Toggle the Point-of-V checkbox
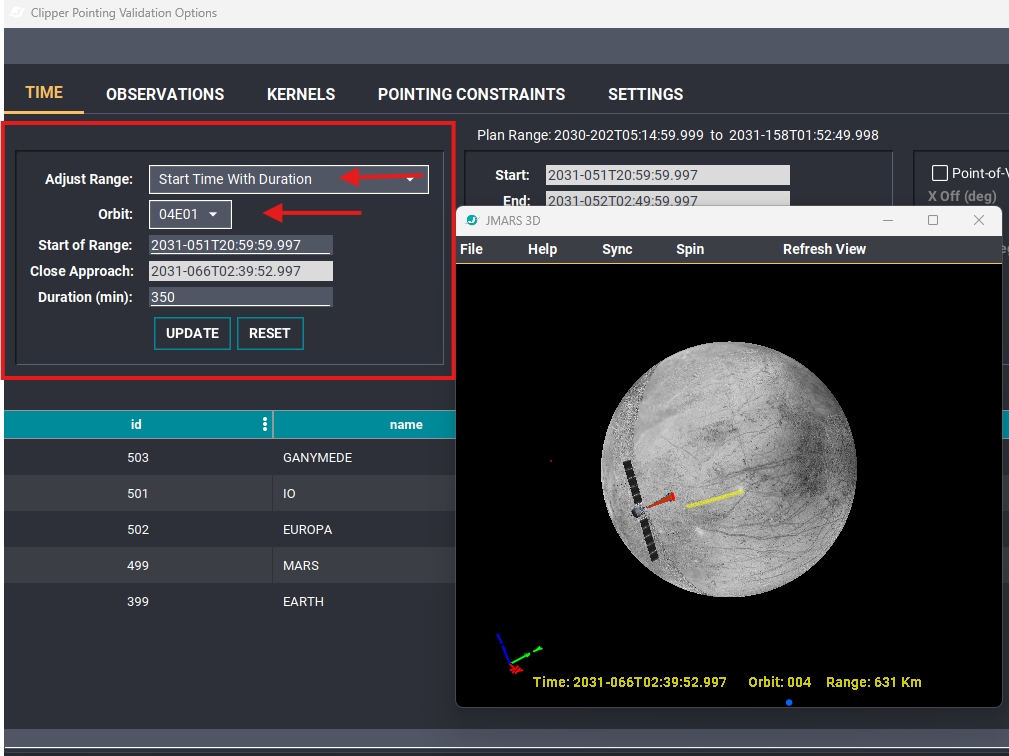The width and height of the screenshot is (1009, 756). [940, 173]
